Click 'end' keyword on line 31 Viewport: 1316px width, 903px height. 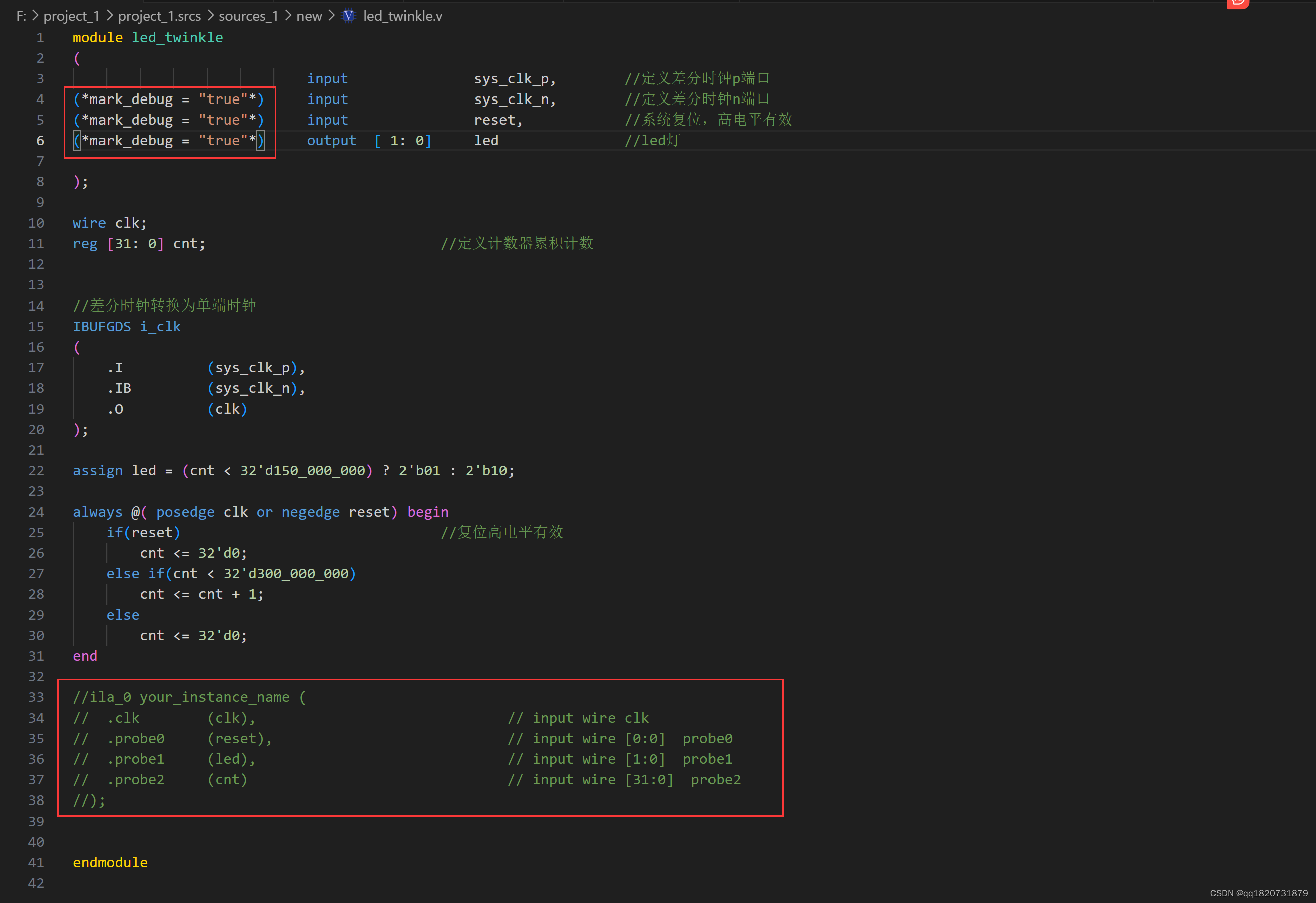click(85, 657)
